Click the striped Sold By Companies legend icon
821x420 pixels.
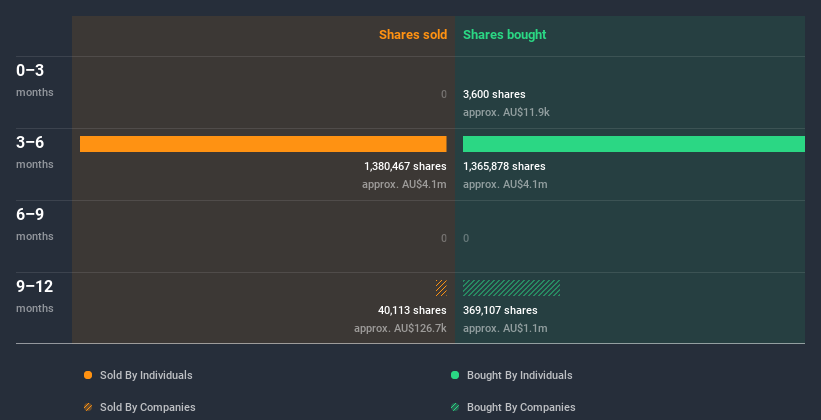(88, 407)
